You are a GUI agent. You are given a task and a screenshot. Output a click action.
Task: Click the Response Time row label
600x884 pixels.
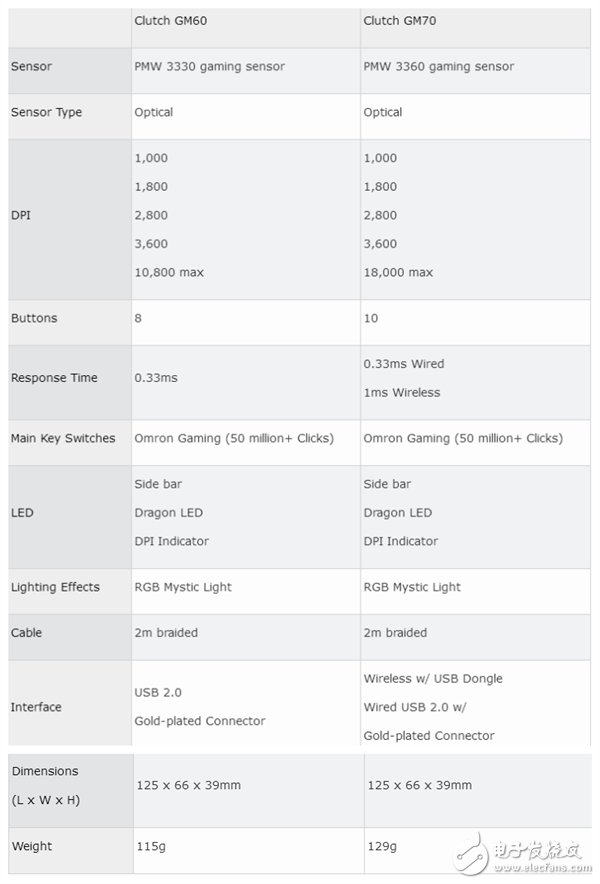(54, 378)
